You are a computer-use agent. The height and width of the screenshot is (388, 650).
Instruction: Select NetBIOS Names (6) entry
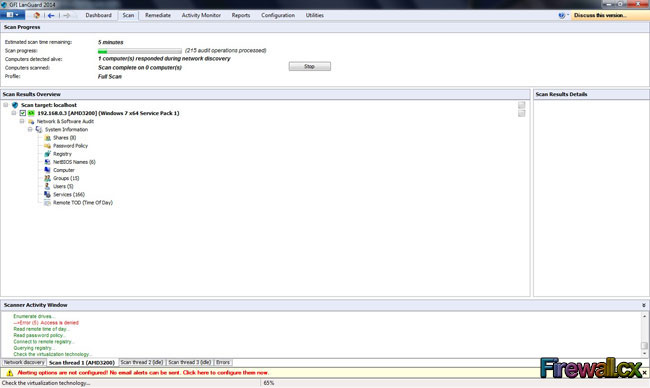pyautogui.click(x=74, y=162)
